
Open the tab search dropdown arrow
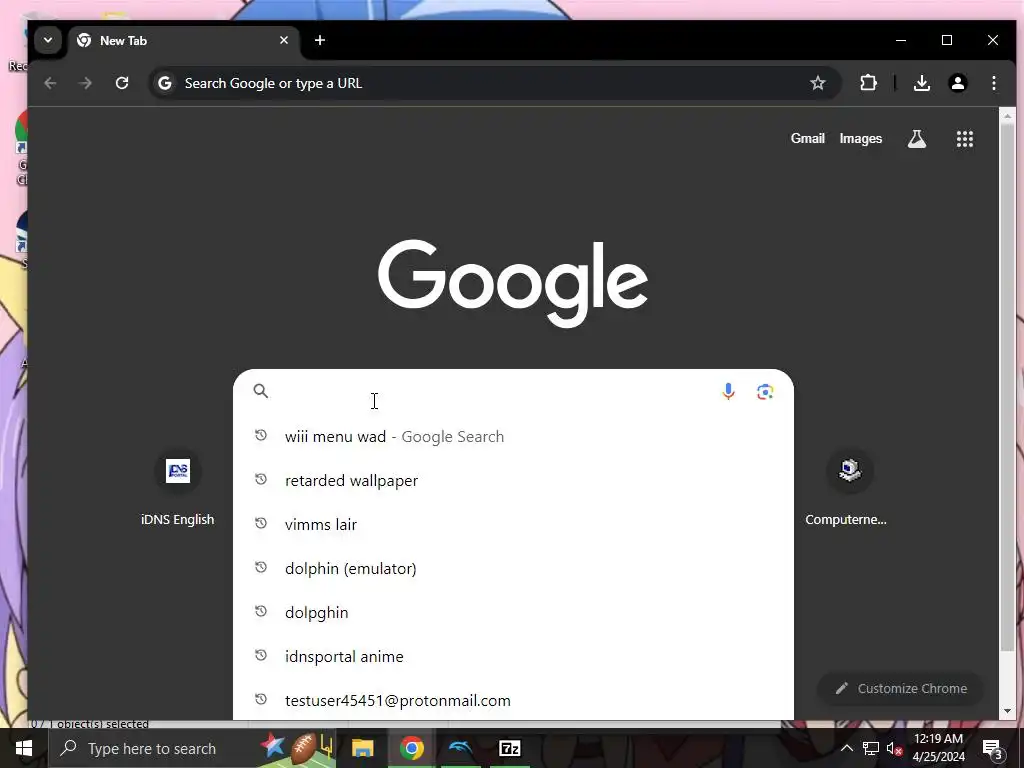[x=48, y=40]
